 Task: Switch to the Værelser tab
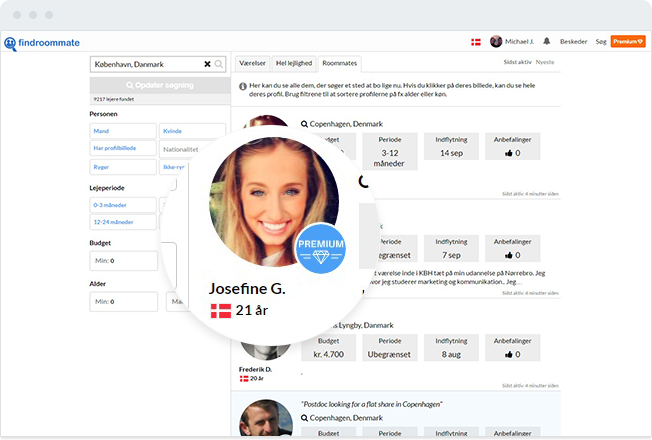tap(252, 62)
